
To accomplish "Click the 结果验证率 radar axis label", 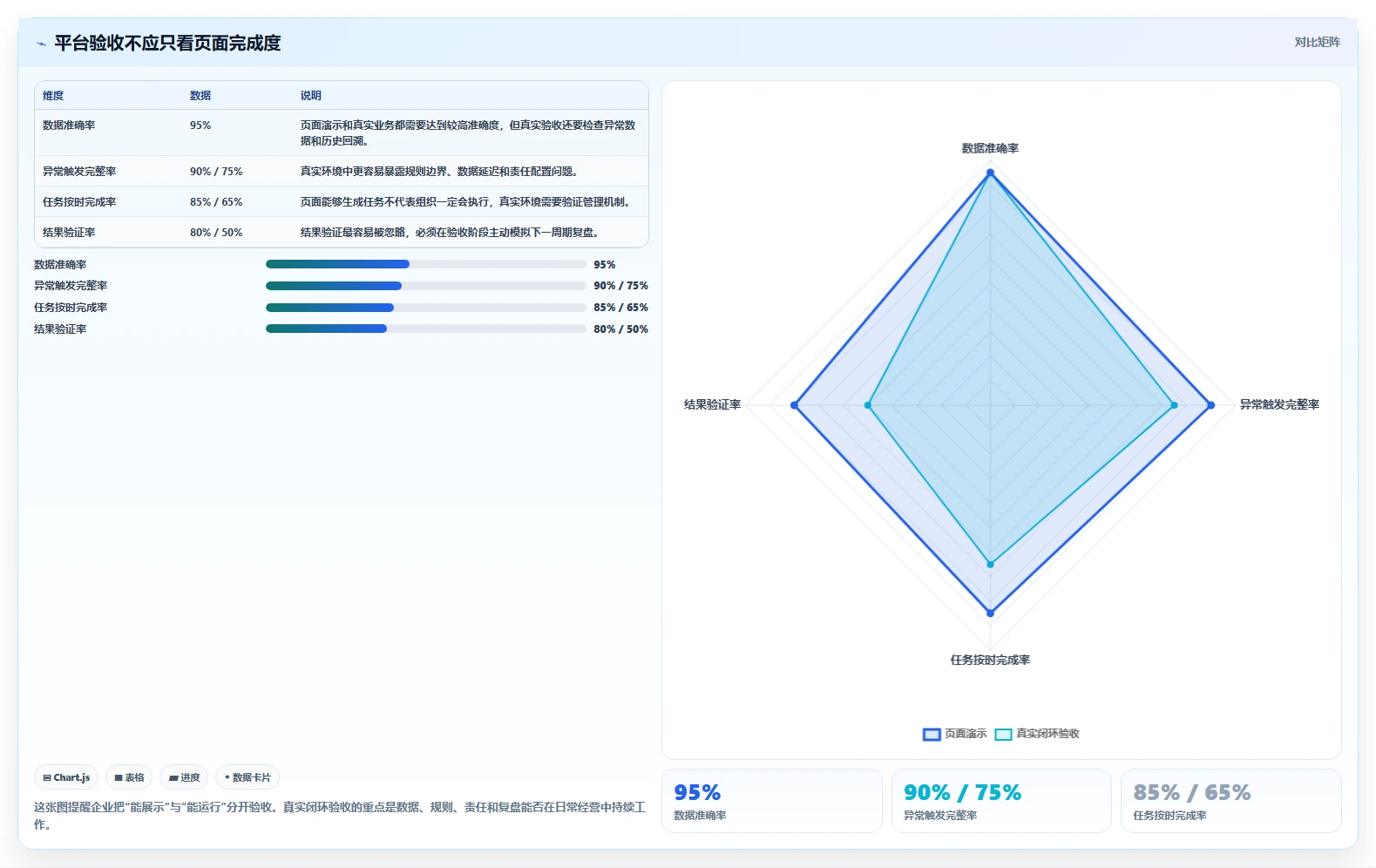I will [712, 404].
